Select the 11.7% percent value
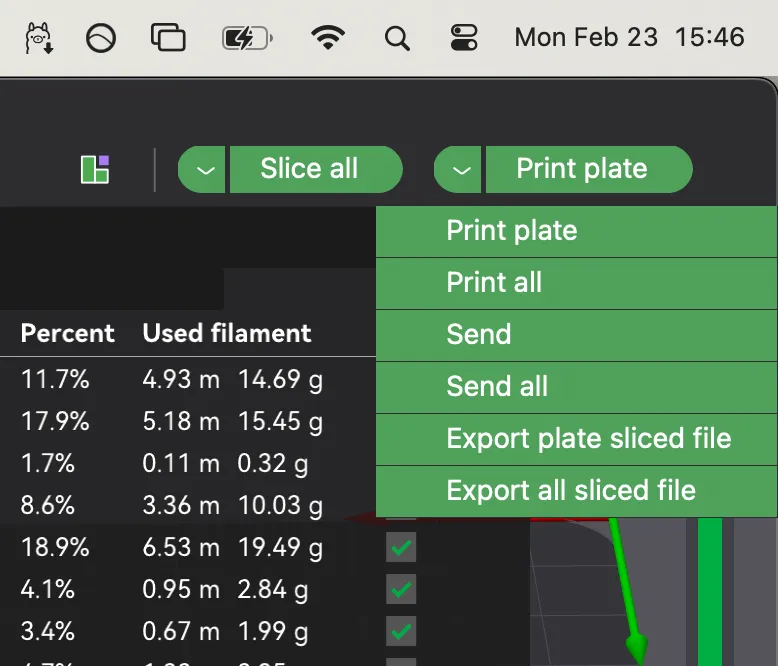 point(55,379)
